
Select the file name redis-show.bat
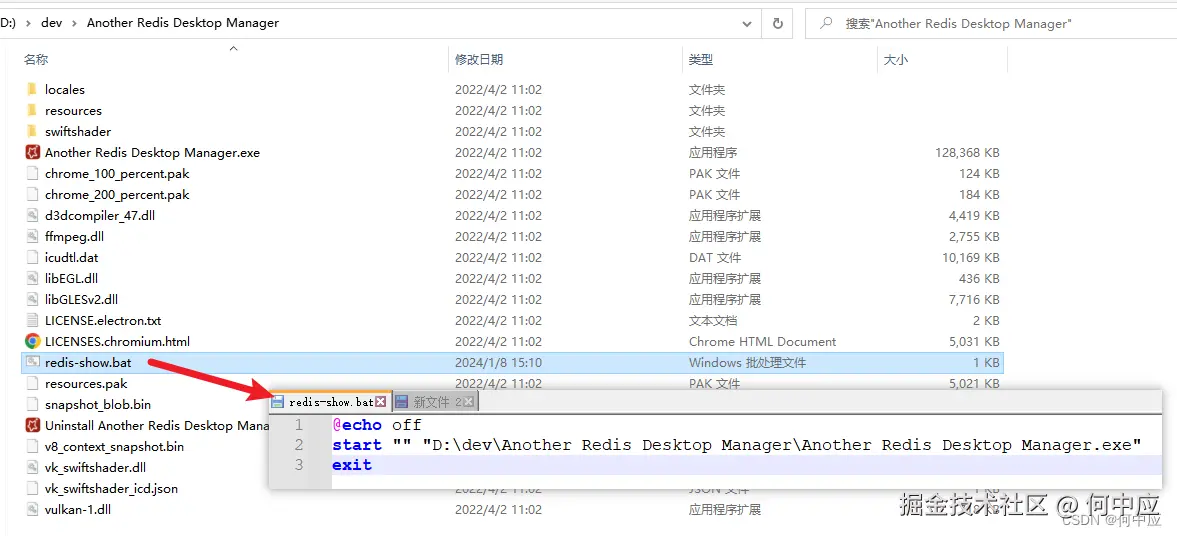(x=88, y=363)
